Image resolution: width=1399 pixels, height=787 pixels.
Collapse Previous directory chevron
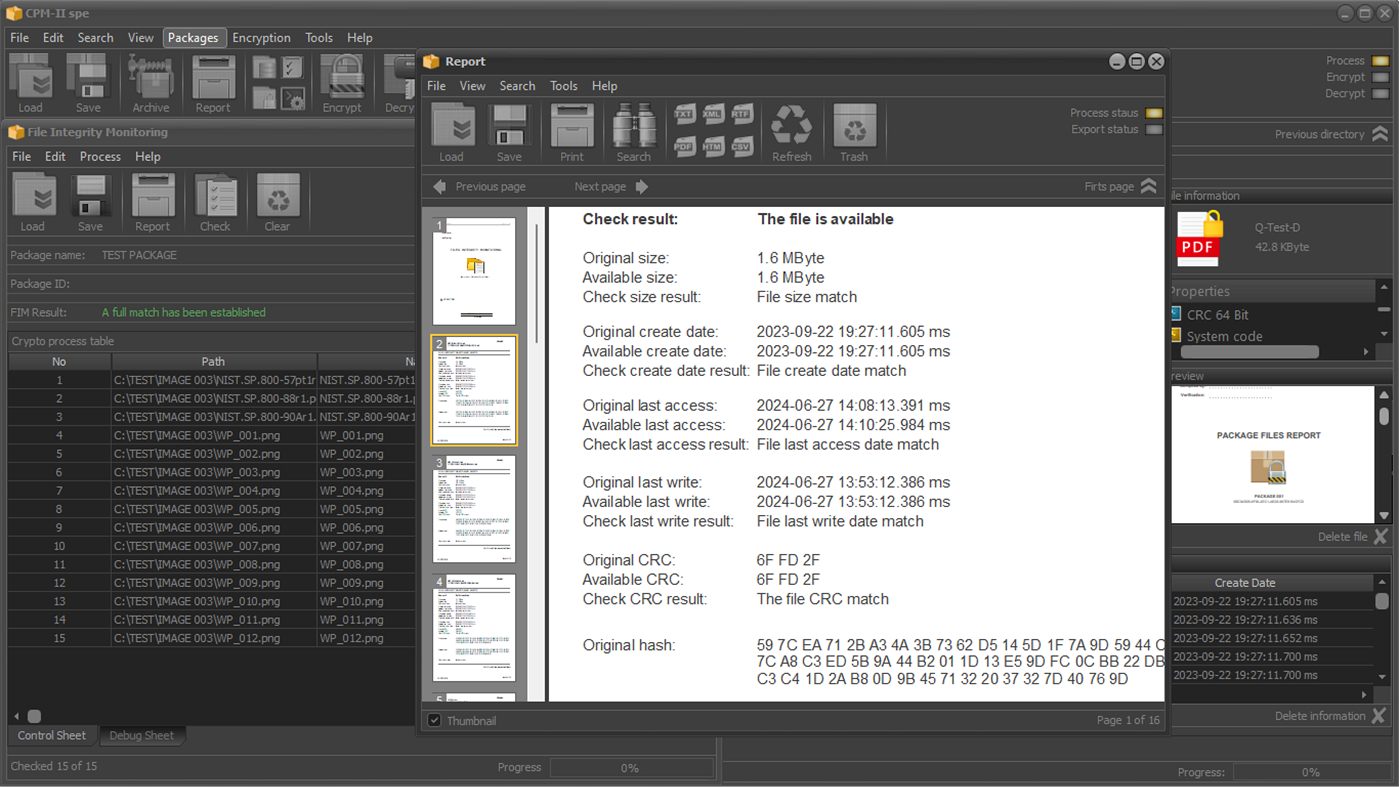click(1380, 134)
